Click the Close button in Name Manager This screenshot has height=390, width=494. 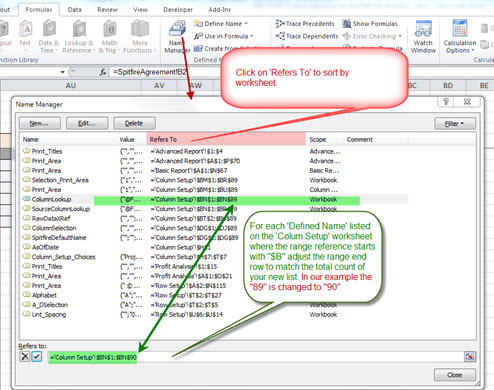(x=455, y=375)
